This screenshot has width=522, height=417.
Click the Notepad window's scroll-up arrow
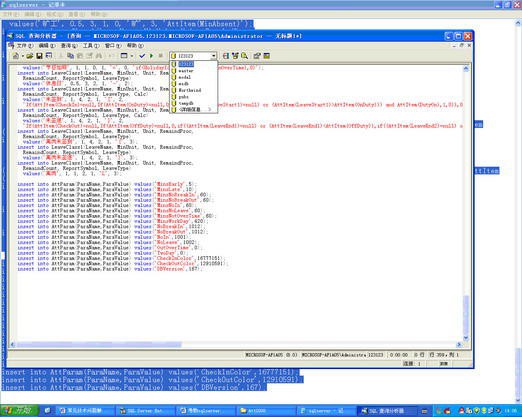point(518,23)
